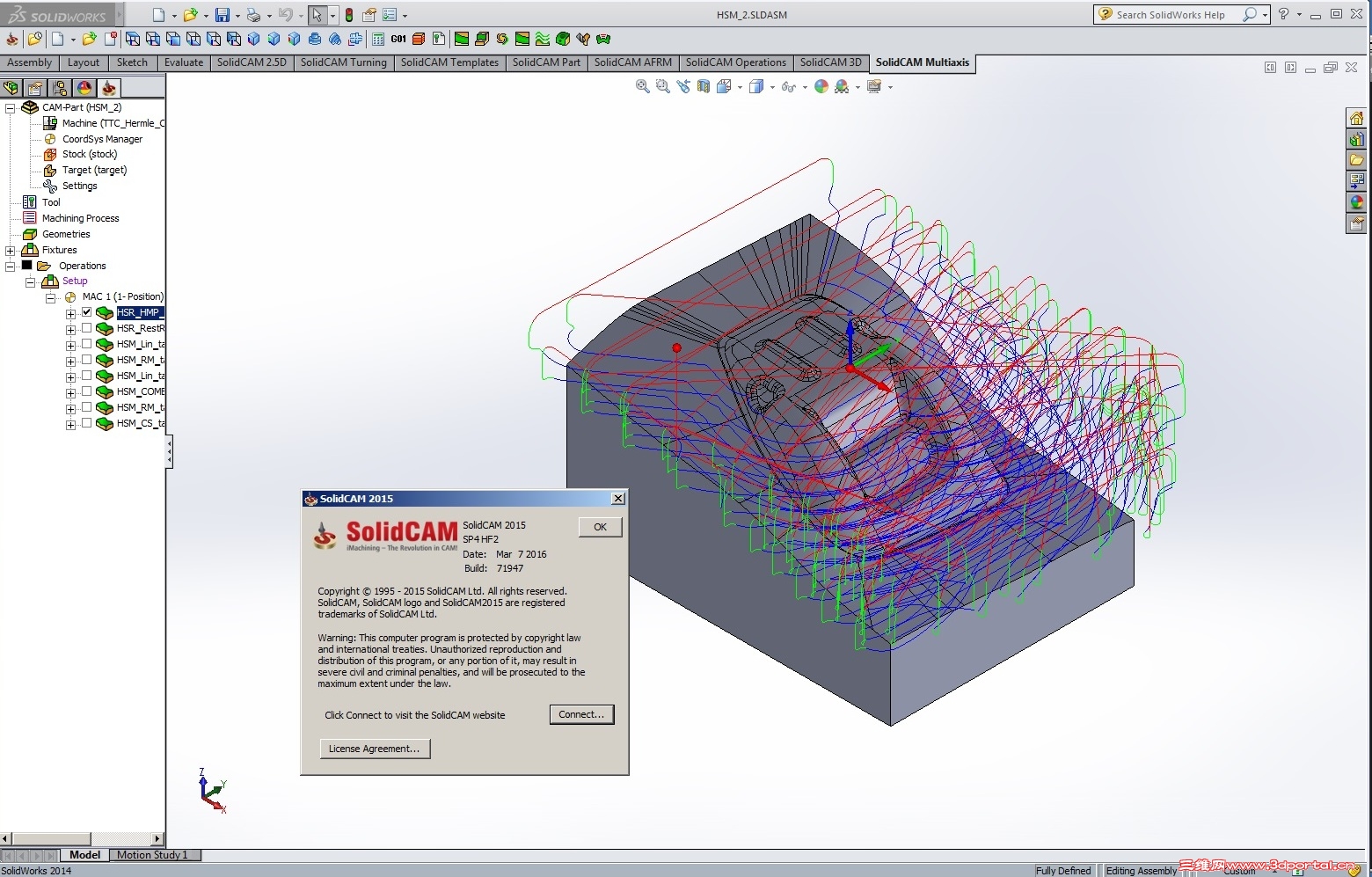1372x877 pixels.
Task: Click OK in the SolidCAM 2015 dialog
Action: 601,527
